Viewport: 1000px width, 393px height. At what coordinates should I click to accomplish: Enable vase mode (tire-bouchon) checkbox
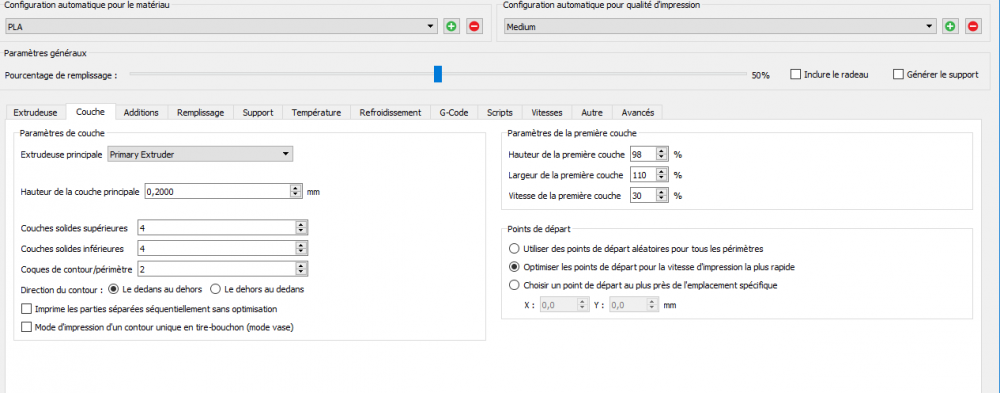pyautogui.click(x=26, y=327)
